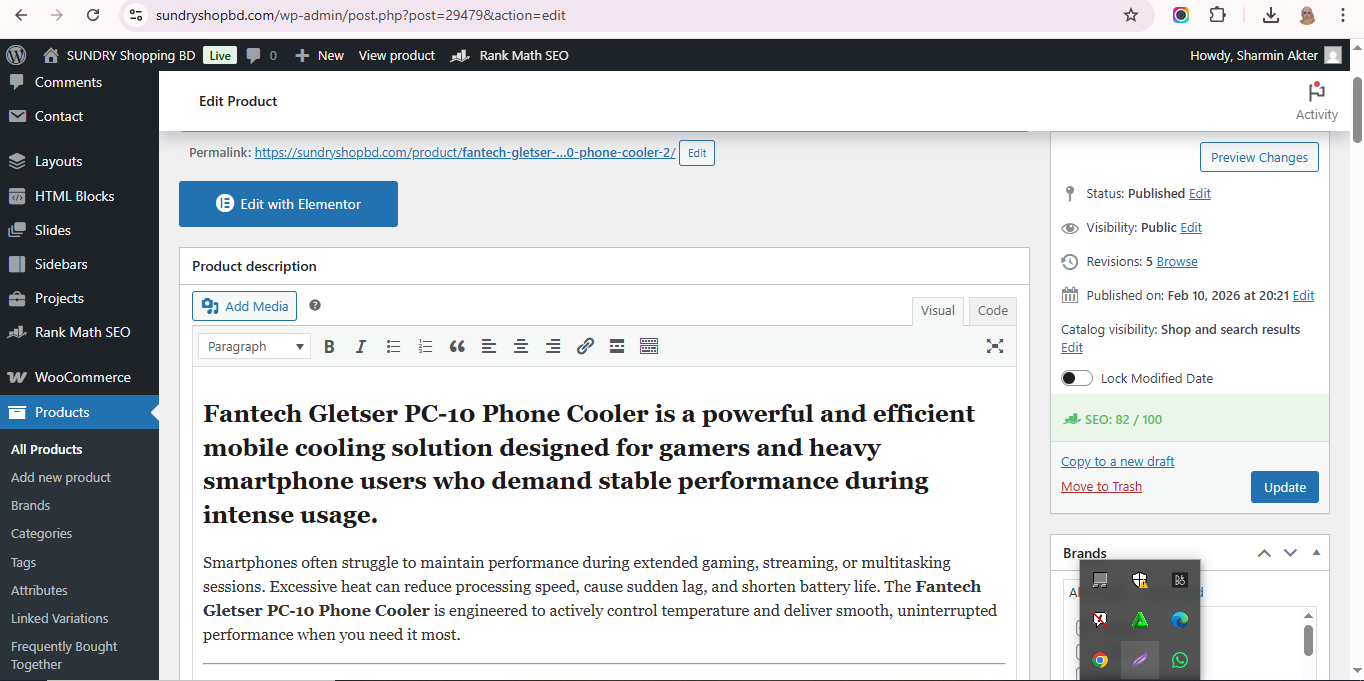Edit the published status

[x=1200, y=193]
